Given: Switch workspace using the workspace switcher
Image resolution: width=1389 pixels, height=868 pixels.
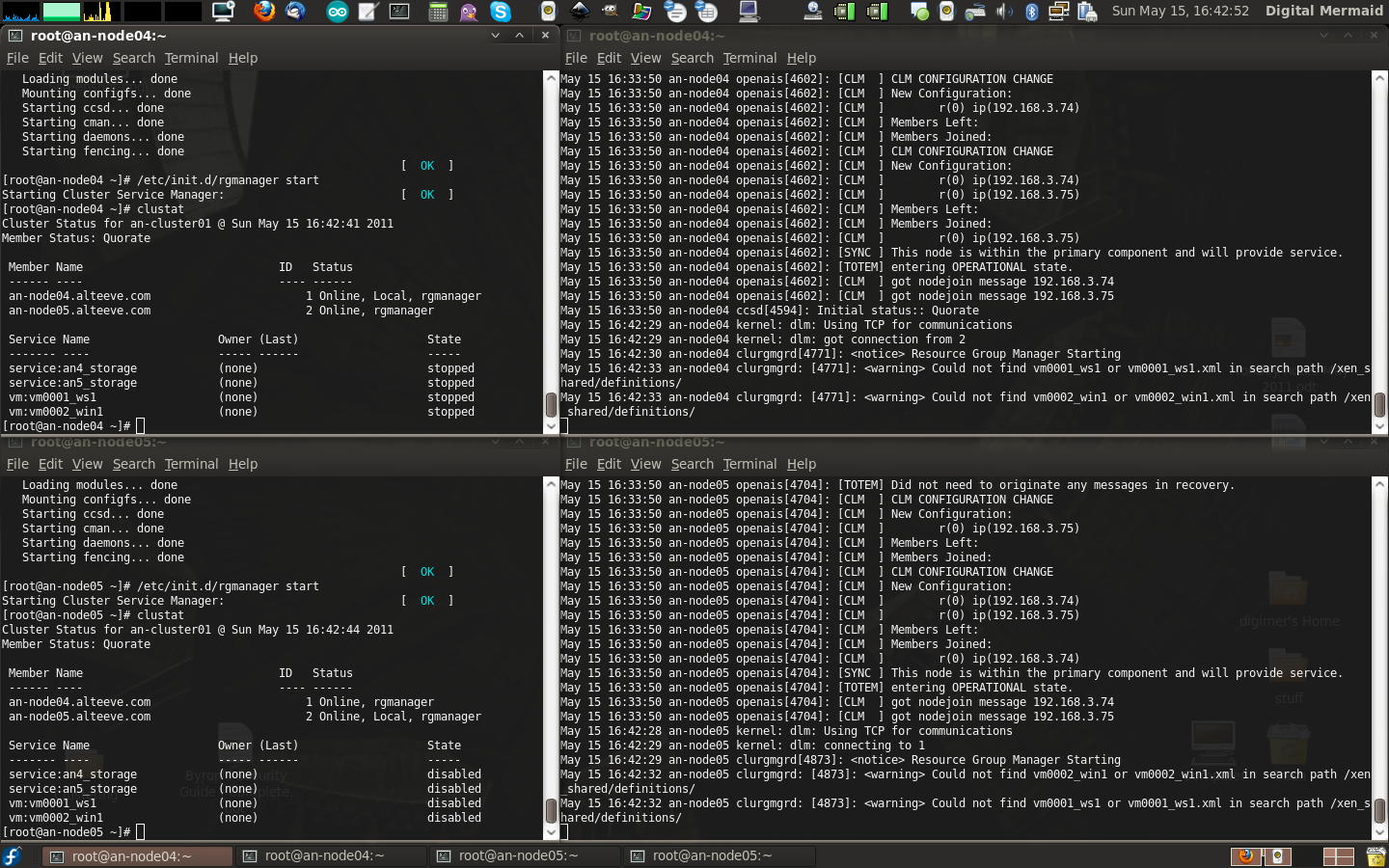Looking at the screenshot, I should (x=1338, y=856).
